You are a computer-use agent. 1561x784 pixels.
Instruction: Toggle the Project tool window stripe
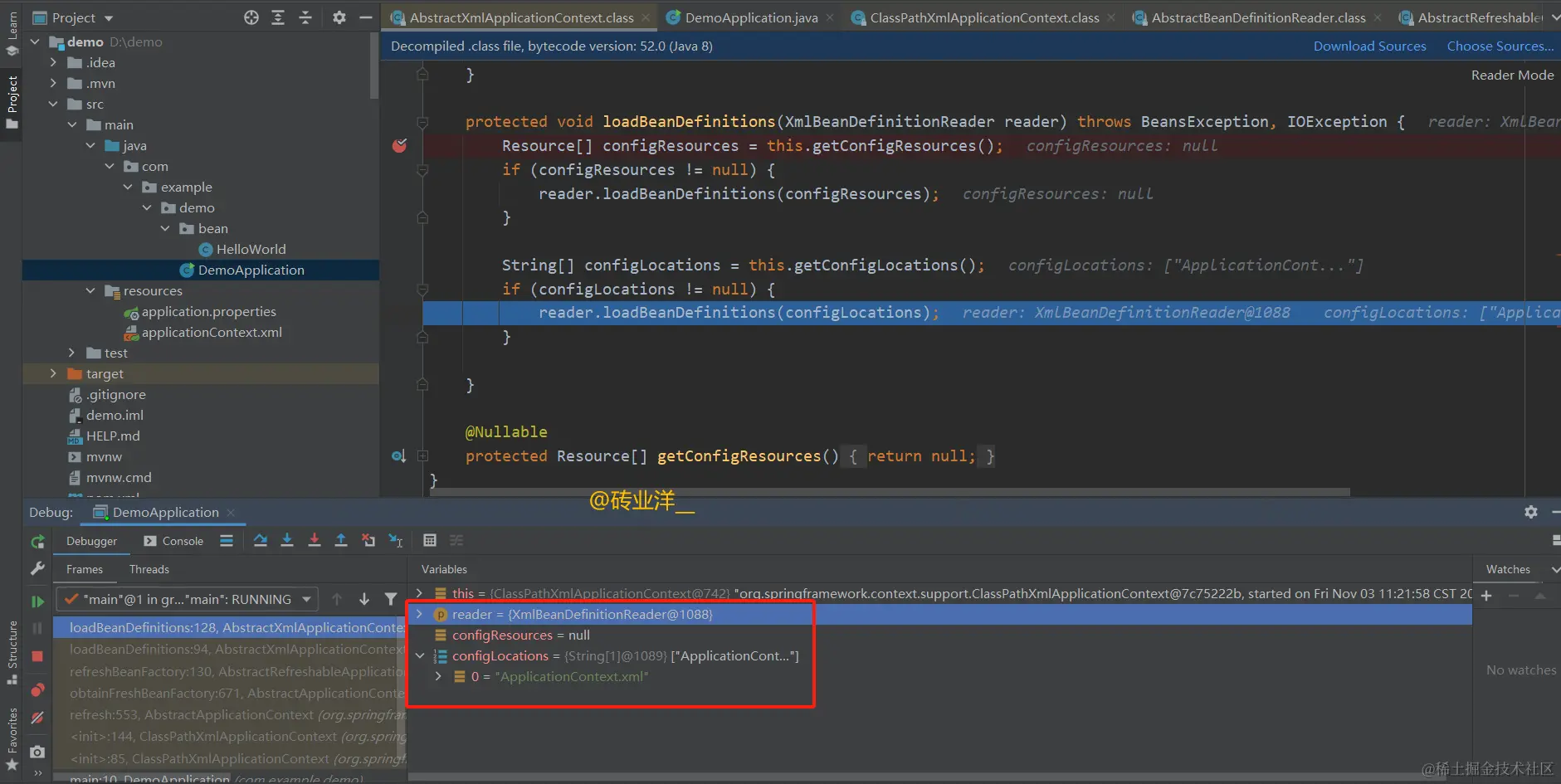(x=12, y=103)
